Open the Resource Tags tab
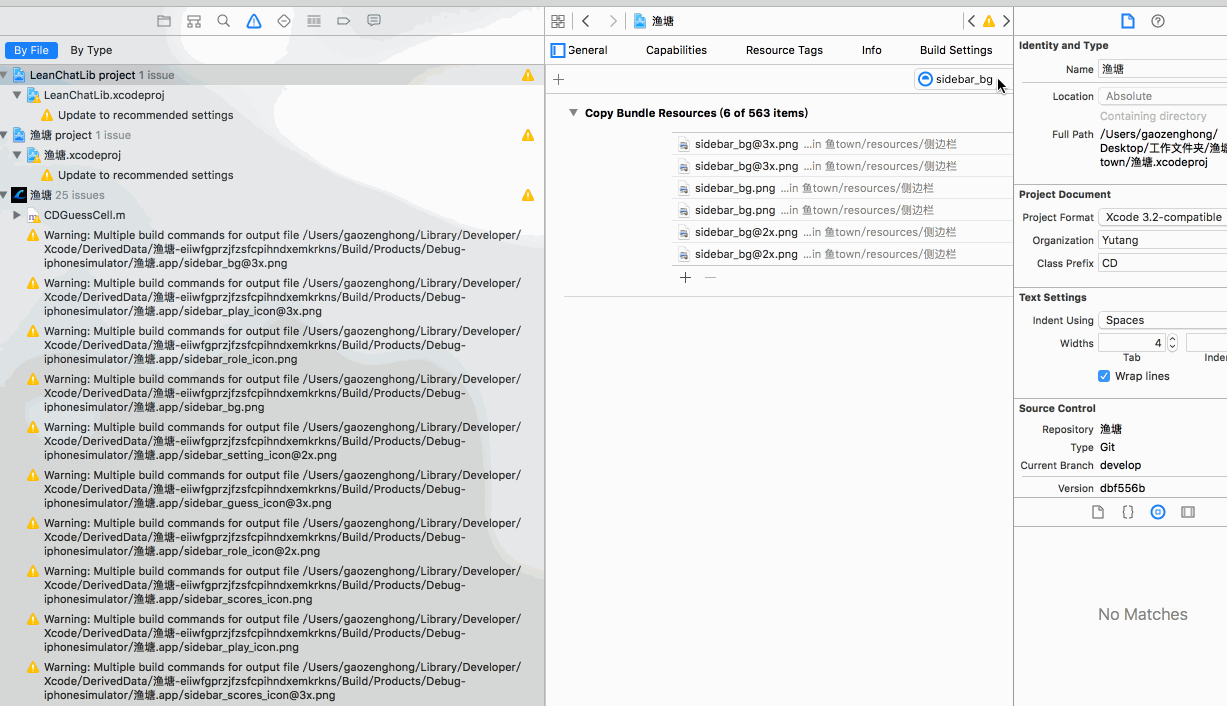The width and height of the screenshot is (1227, 706). click(784, 50)
